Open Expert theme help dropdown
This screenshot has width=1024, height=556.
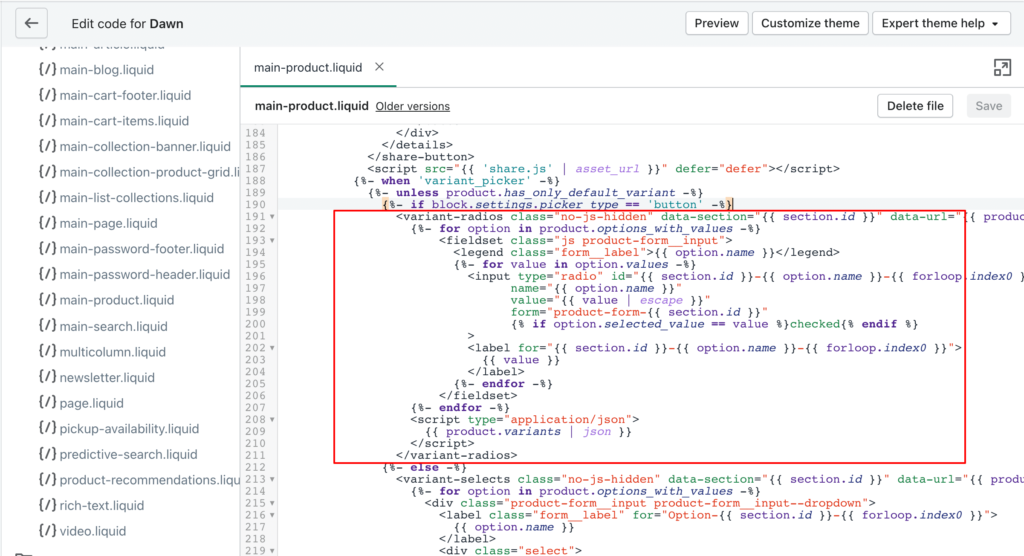(x=941, y=24)
